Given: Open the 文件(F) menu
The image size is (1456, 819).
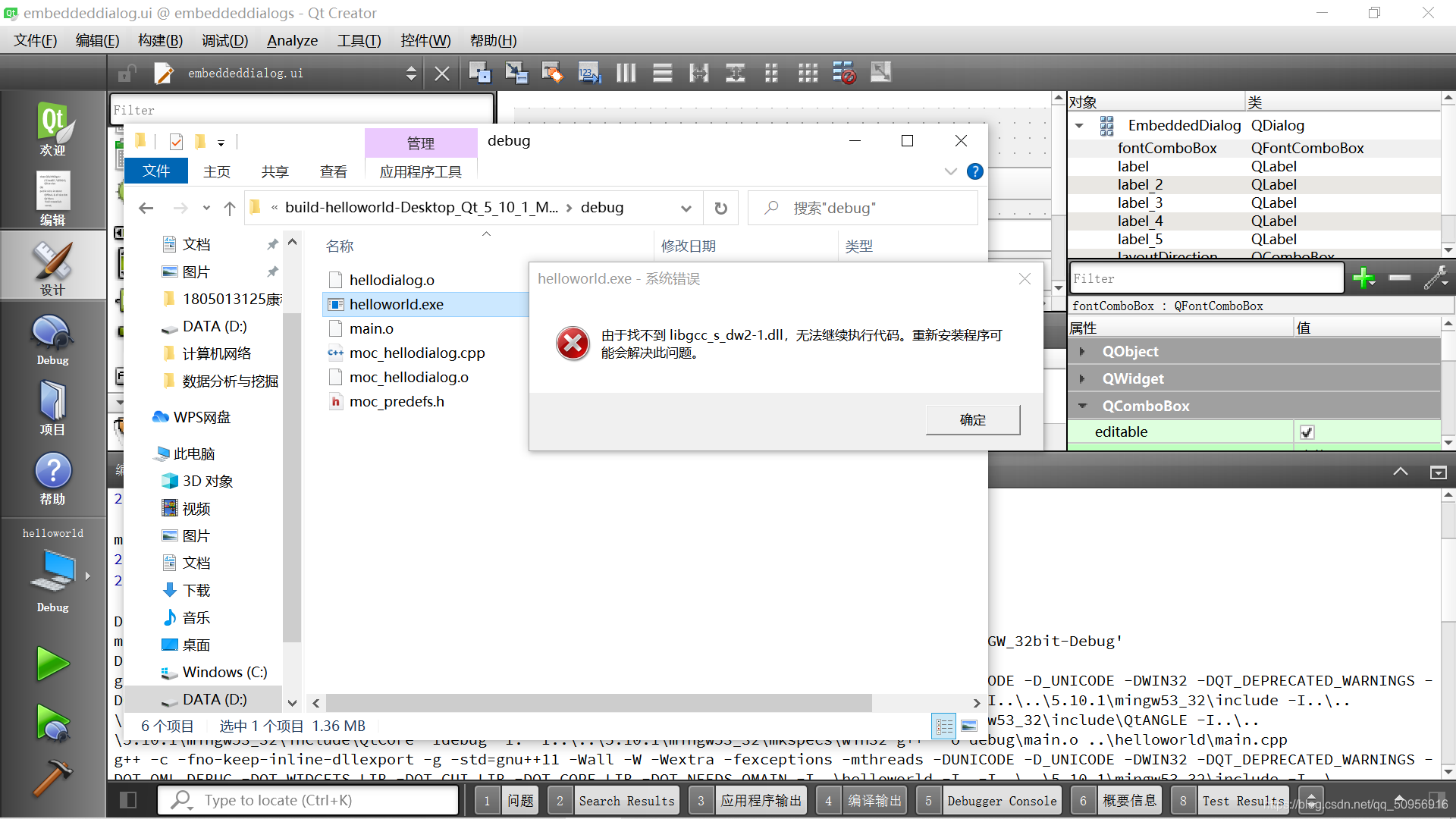Looking at the screenshot, I should [x=36, y=40].
